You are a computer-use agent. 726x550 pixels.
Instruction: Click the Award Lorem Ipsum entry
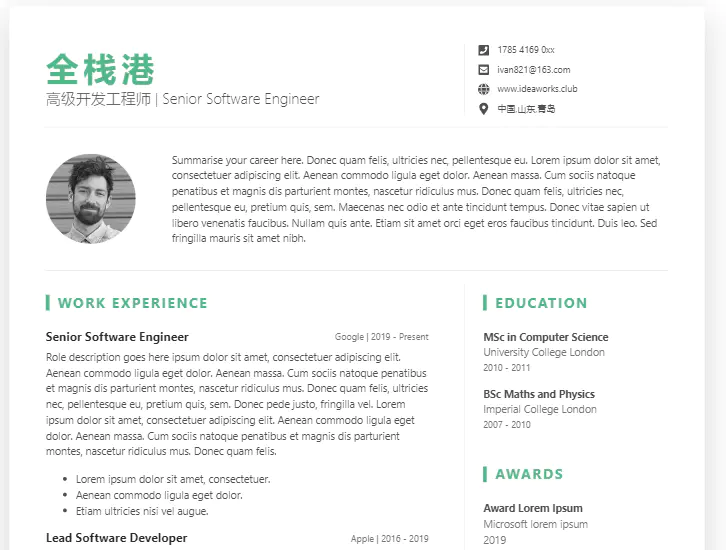(532, 508)
